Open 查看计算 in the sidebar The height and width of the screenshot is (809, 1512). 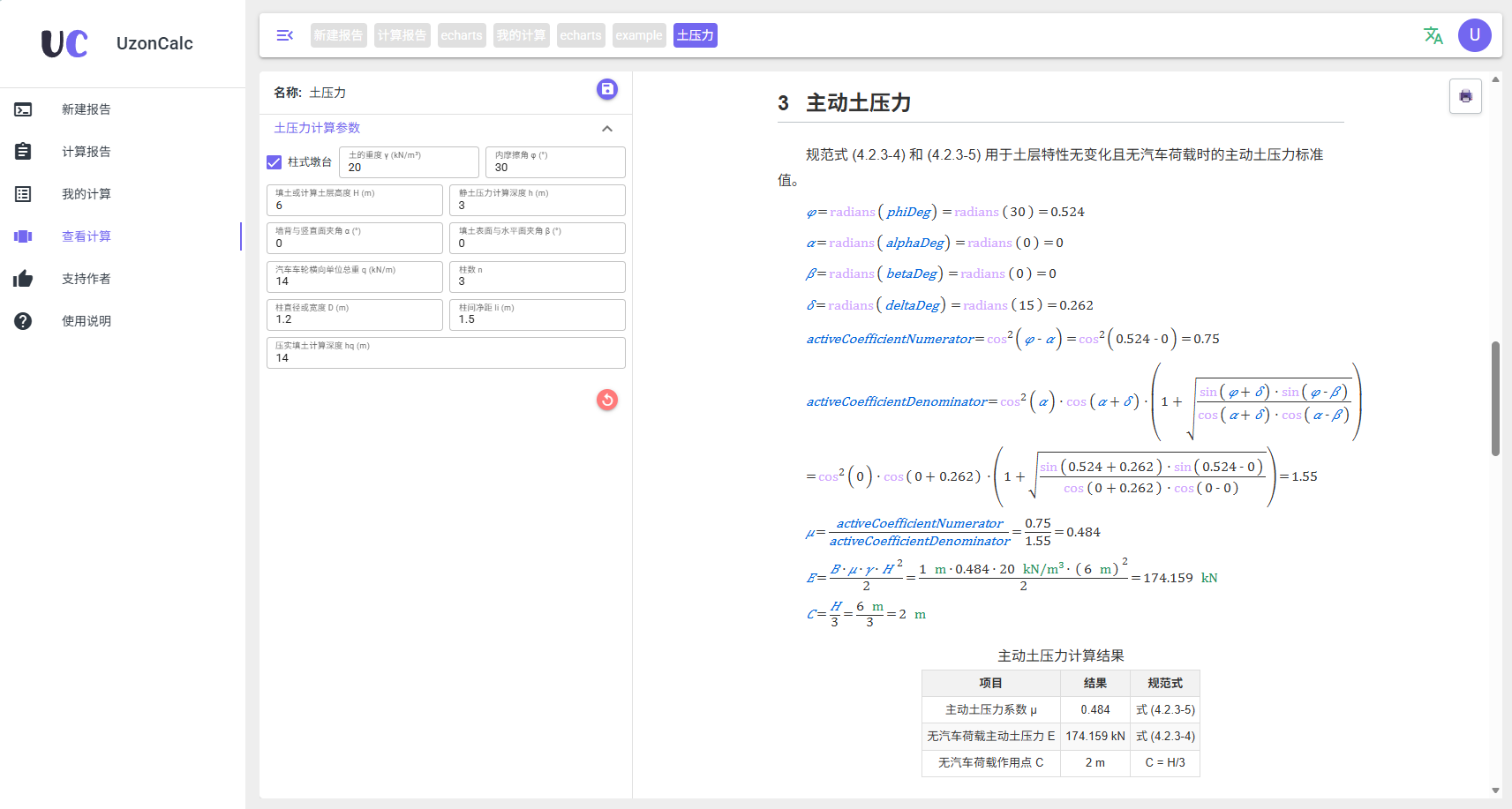[x=121, y=236]
